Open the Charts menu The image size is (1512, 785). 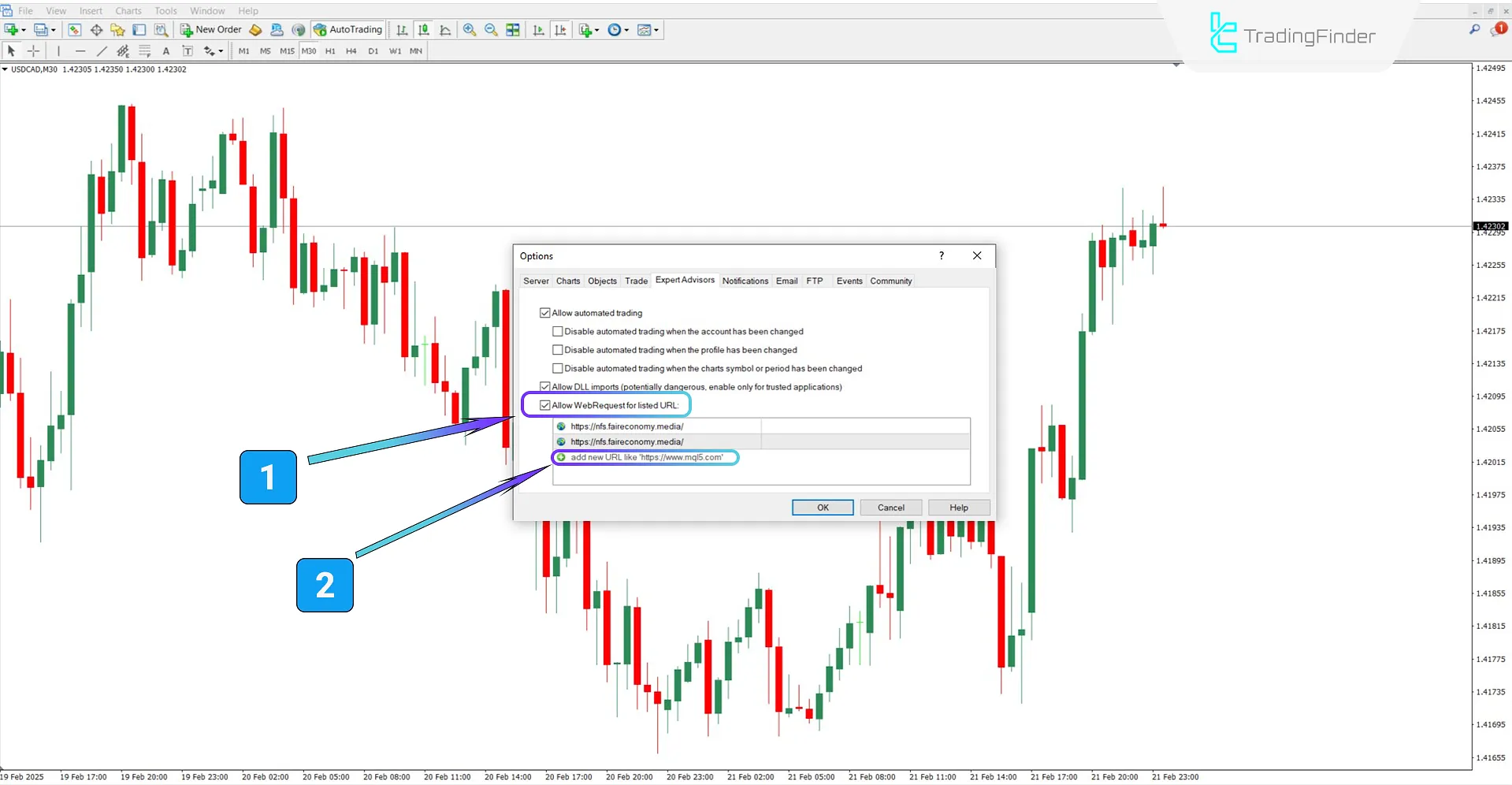(128, 10)
